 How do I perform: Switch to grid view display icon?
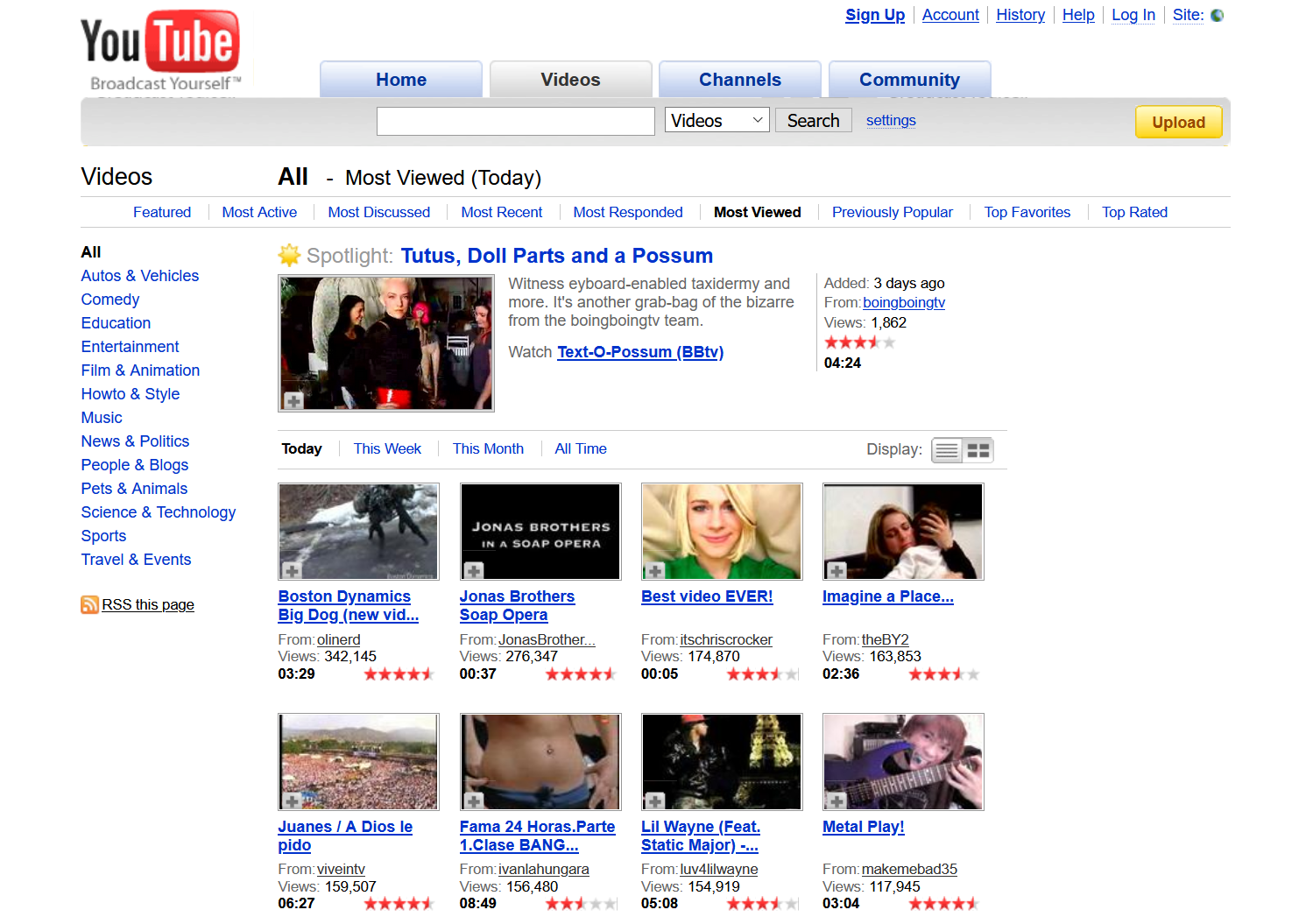tap(978, 450)
